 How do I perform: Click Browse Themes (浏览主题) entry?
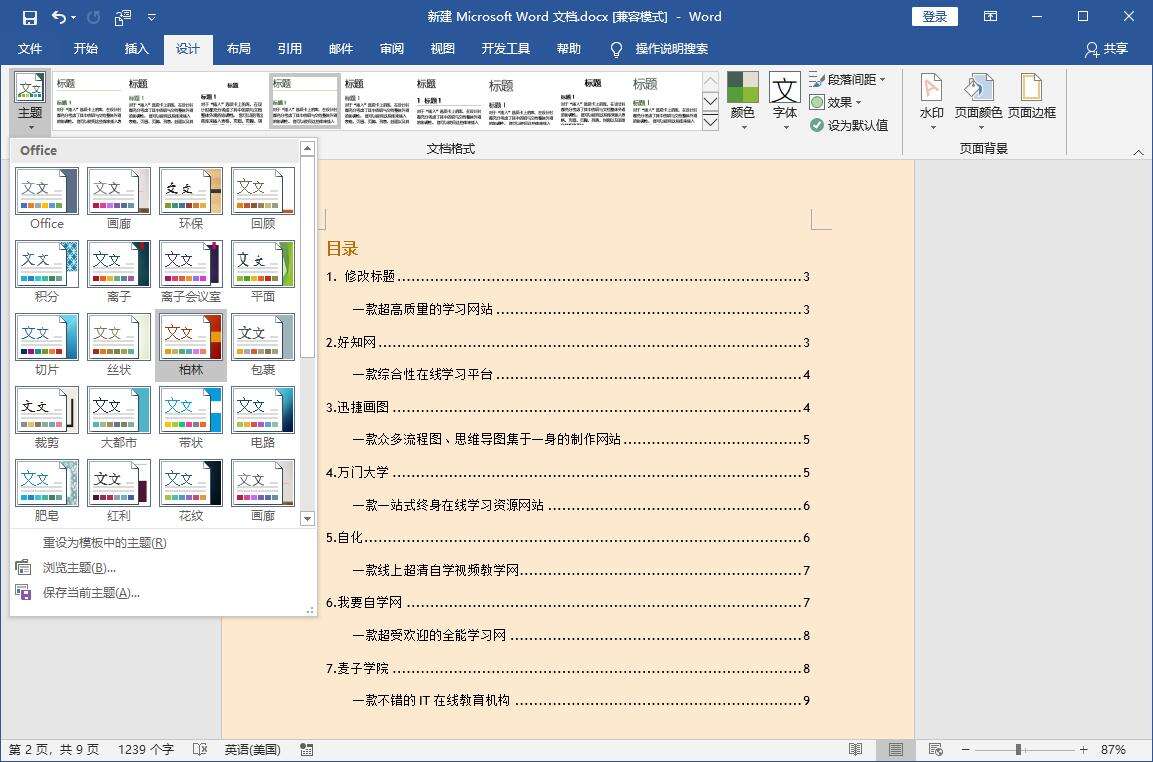(79, 568)
